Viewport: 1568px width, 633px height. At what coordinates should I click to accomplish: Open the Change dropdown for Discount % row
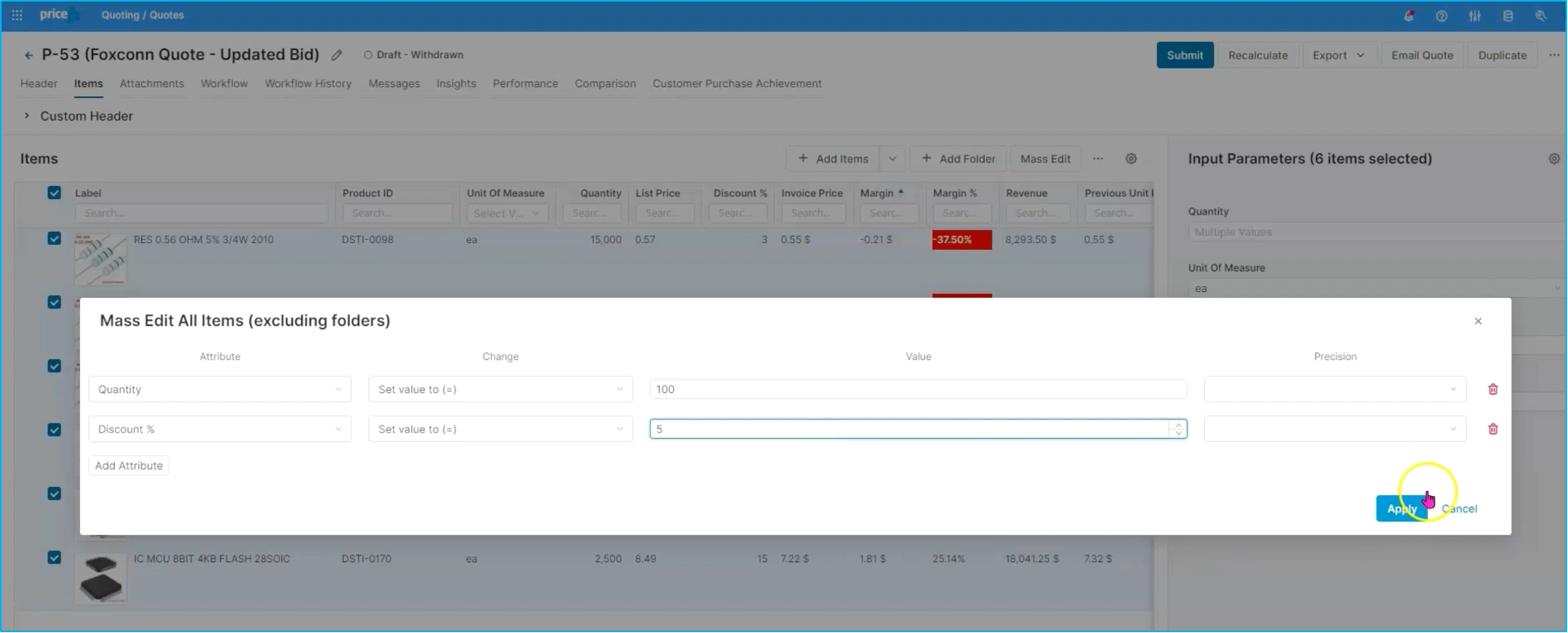click(x=500, y=429)
